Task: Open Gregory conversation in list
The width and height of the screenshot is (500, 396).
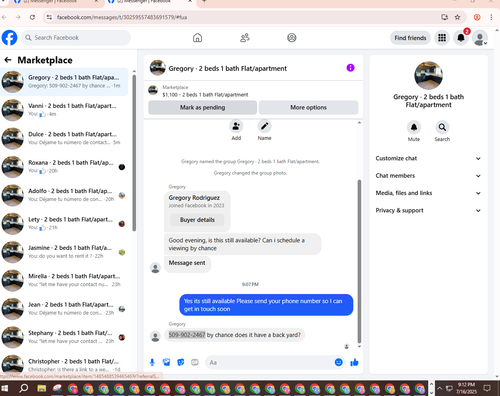Action: coord(64,82)
